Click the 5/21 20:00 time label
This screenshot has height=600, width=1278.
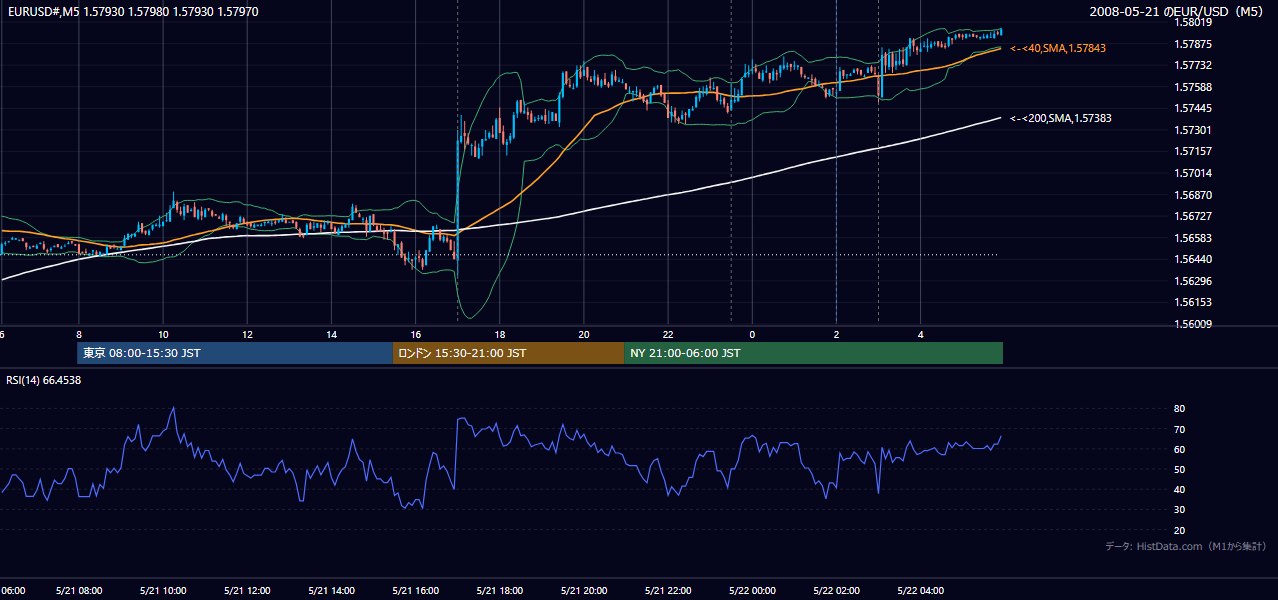(x=584, y=591)
